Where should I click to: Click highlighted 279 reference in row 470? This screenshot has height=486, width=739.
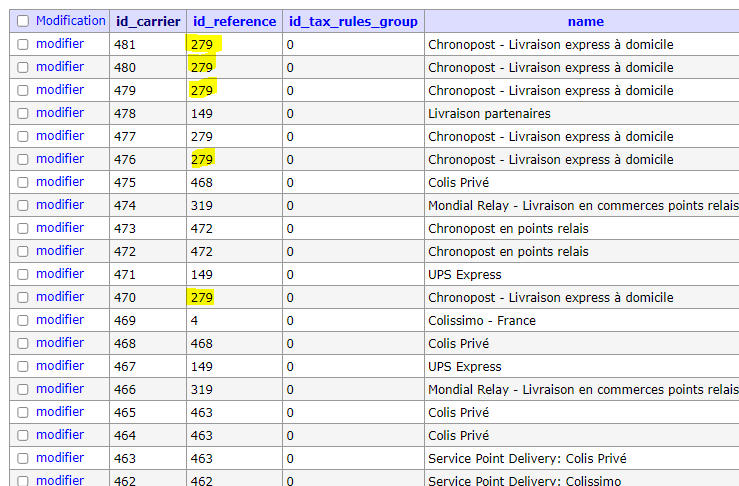[202, 297]
